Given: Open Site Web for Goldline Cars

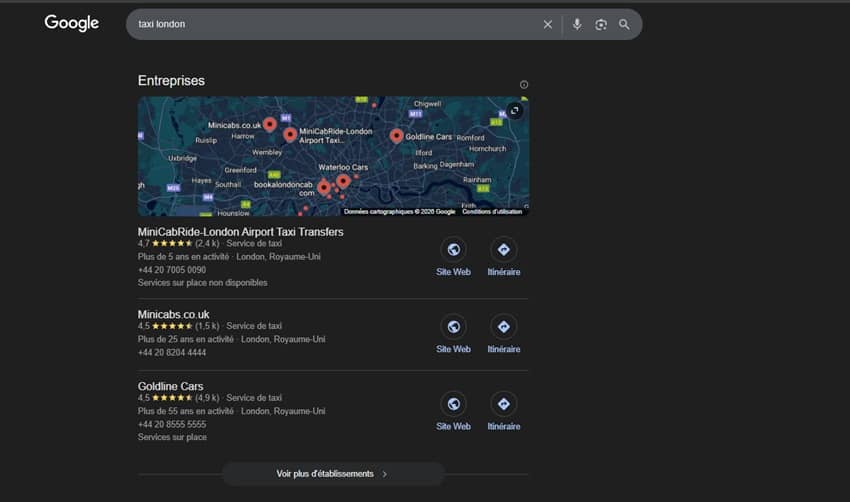Looking at the screenshot, I should [453, 412].
